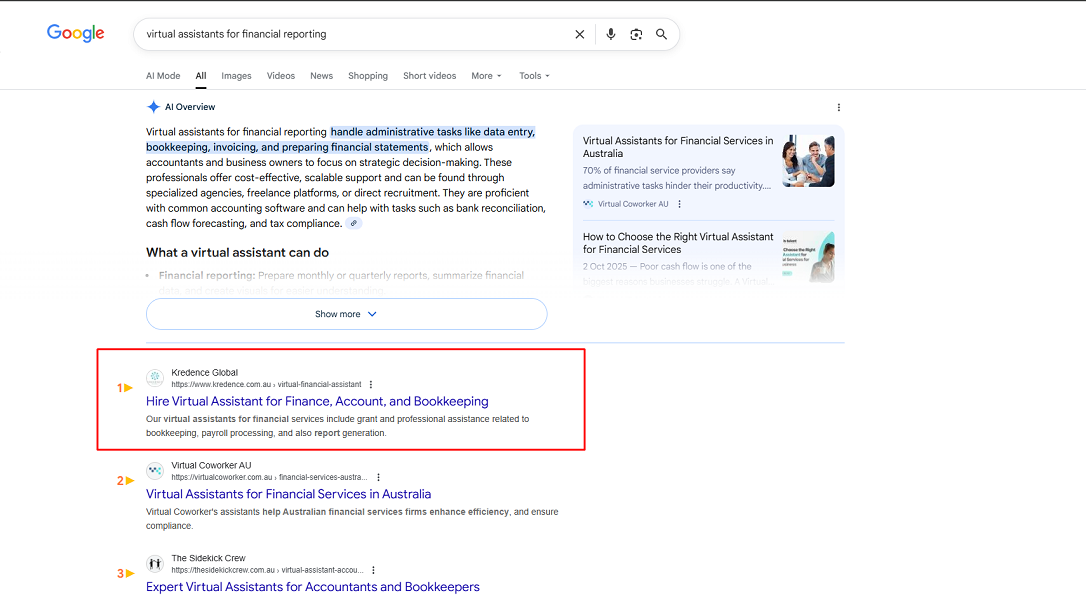Image resolution: width=1086 pixels, height=600 pixels.
Task: Expand the More search filters dropdown
Action: (486, 76)
